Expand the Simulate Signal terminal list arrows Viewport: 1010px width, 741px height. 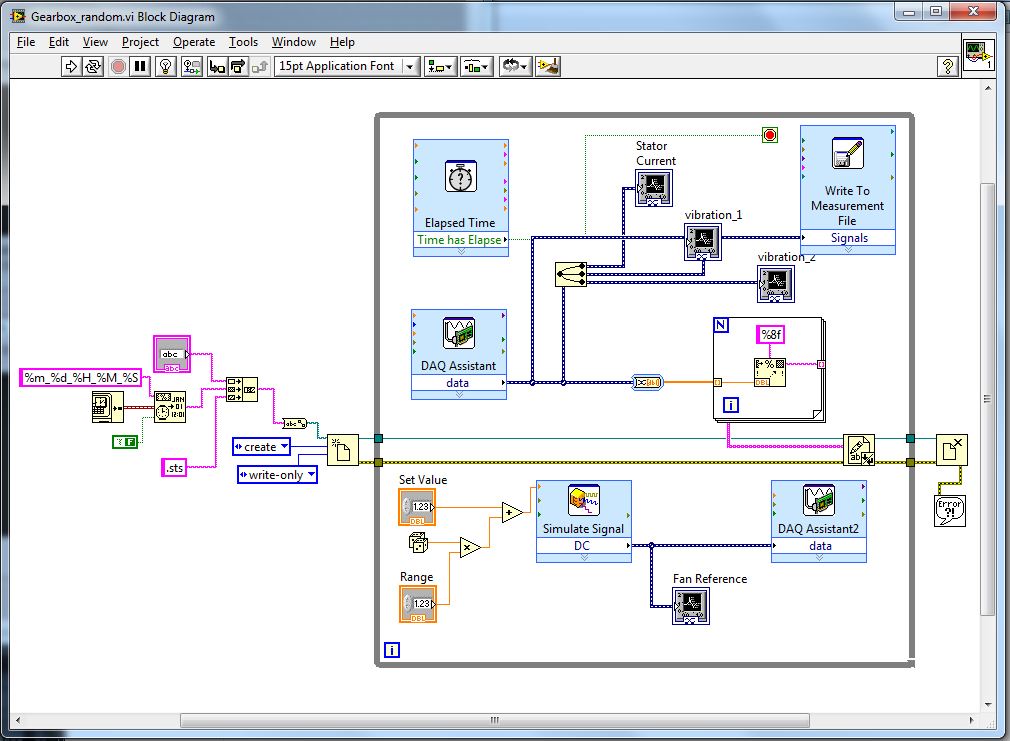pyautogui.click(x=584, y=558)
